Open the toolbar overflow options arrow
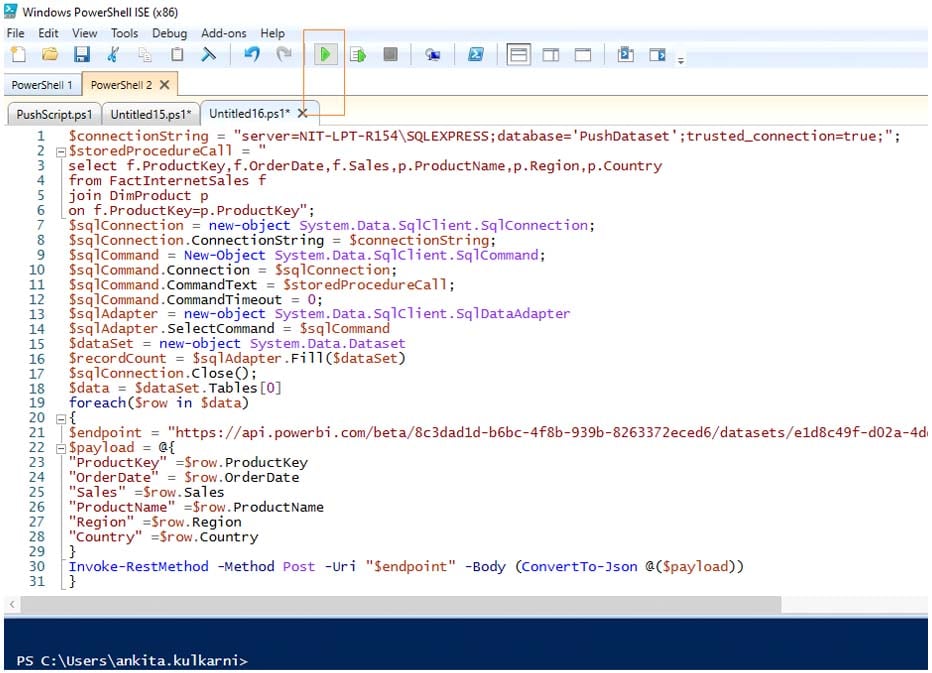932x673 pixels. coord(681,60)
